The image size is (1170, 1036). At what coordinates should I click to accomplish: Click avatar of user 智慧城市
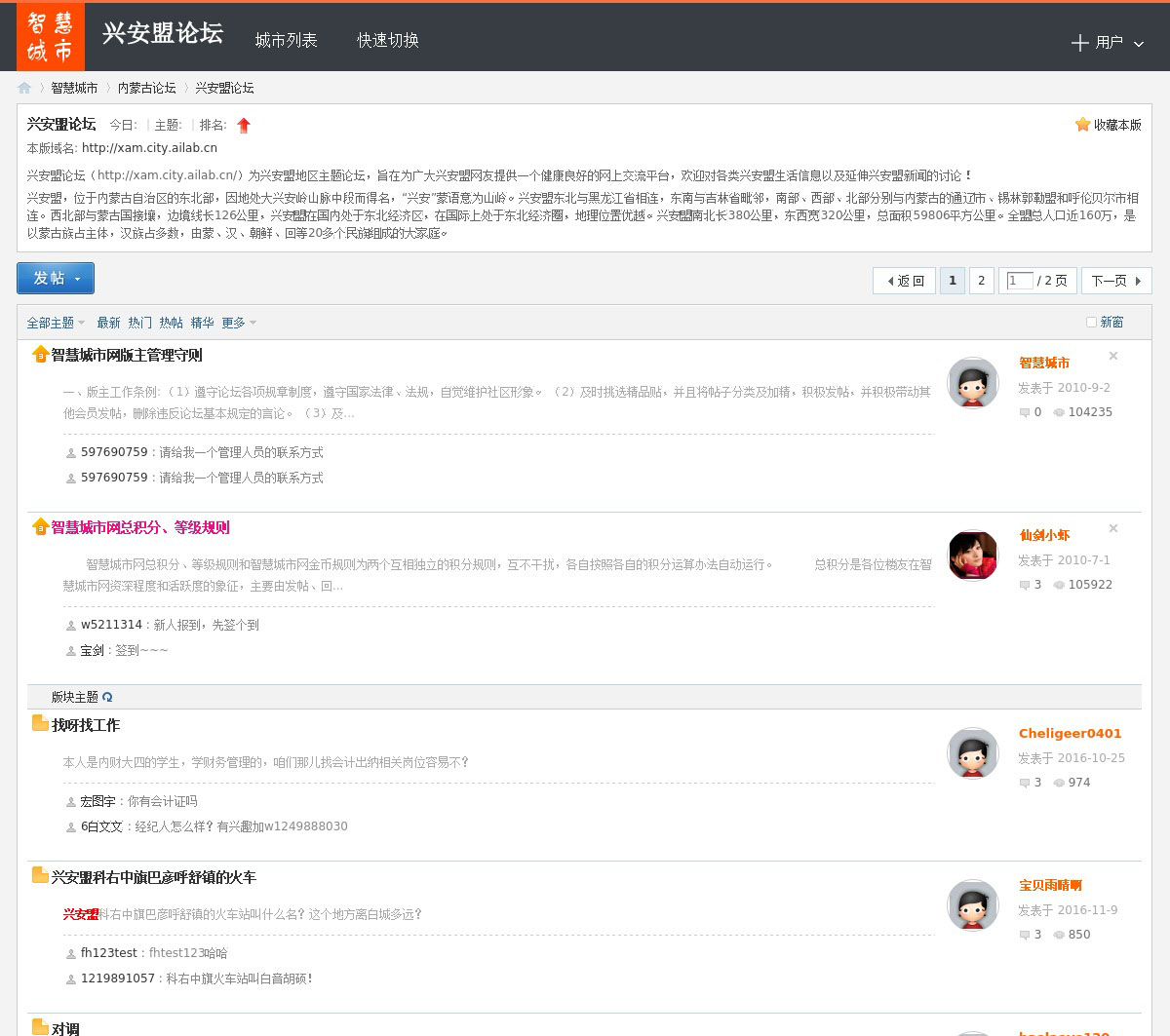(x=973, y=383)
